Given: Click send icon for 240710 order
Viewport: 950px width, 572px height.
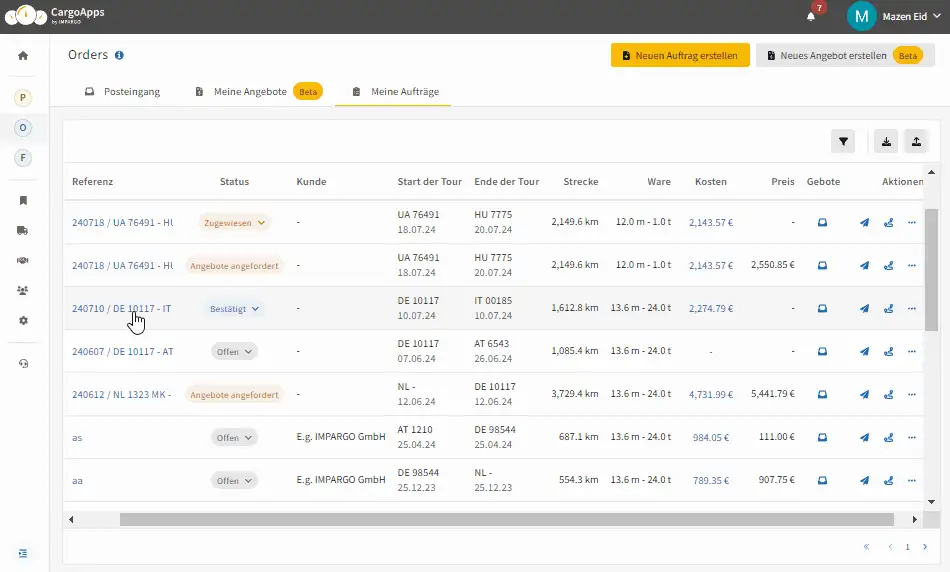Looking at the screenshot, I should (x=865, y=308).
